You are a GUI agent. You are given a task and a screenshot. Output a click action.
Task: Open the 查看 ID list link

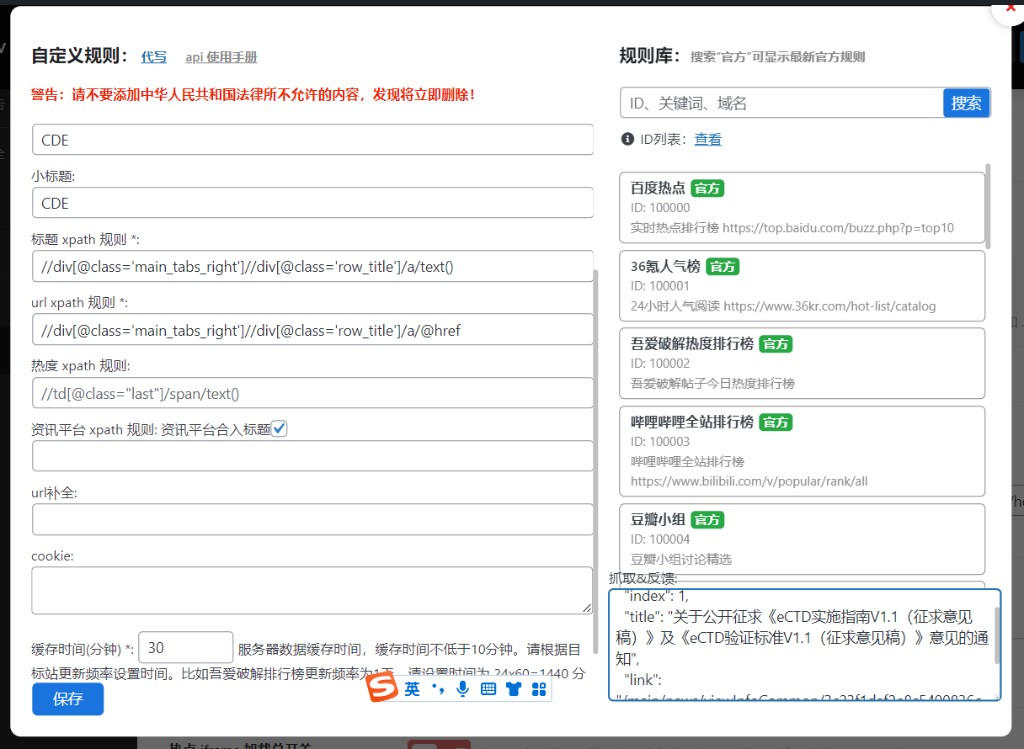(x=708, y=139)
